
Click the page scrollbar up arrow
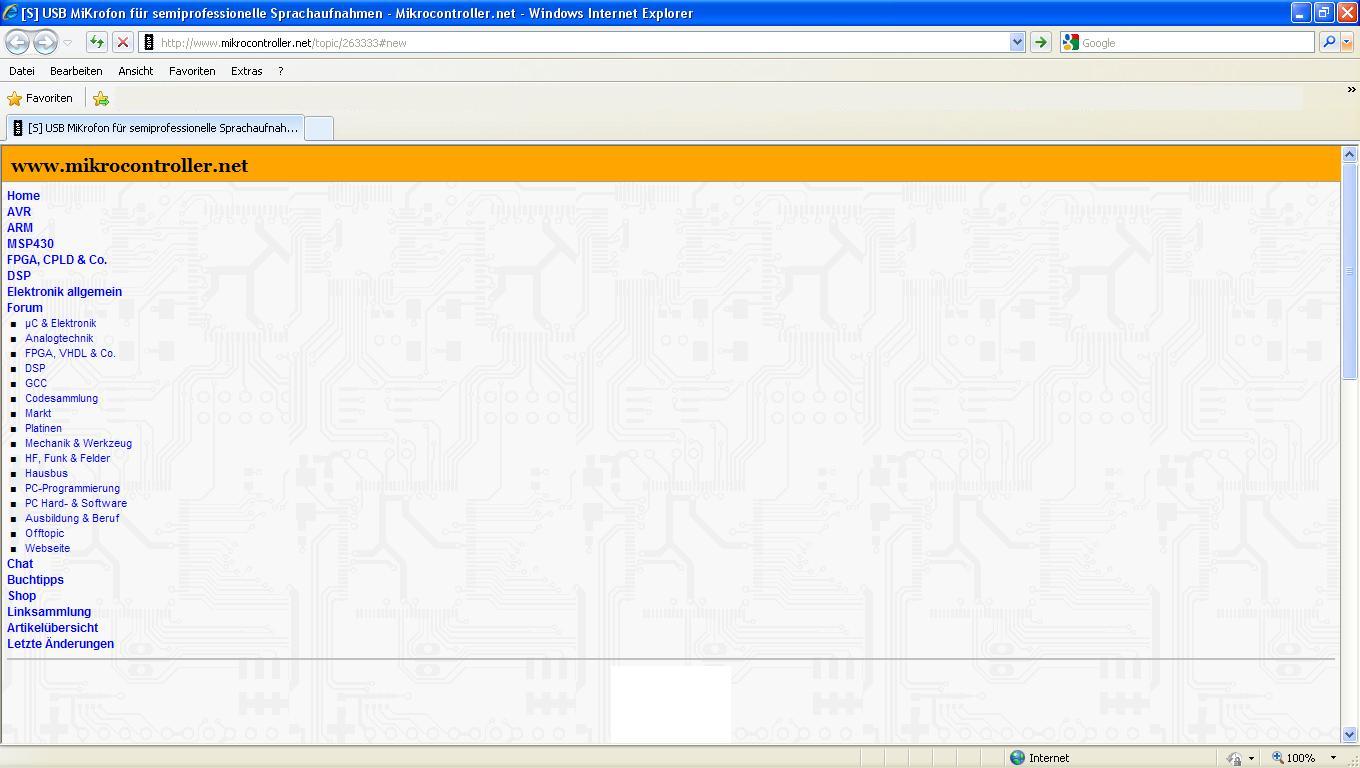coord(1349,154)
